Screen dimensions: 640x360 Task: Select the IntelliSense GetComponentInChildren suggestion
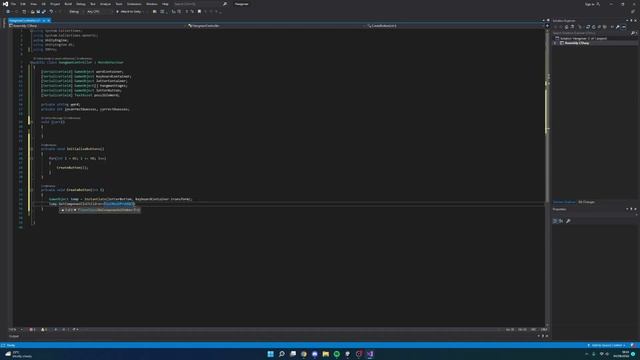tap(100, 210)
